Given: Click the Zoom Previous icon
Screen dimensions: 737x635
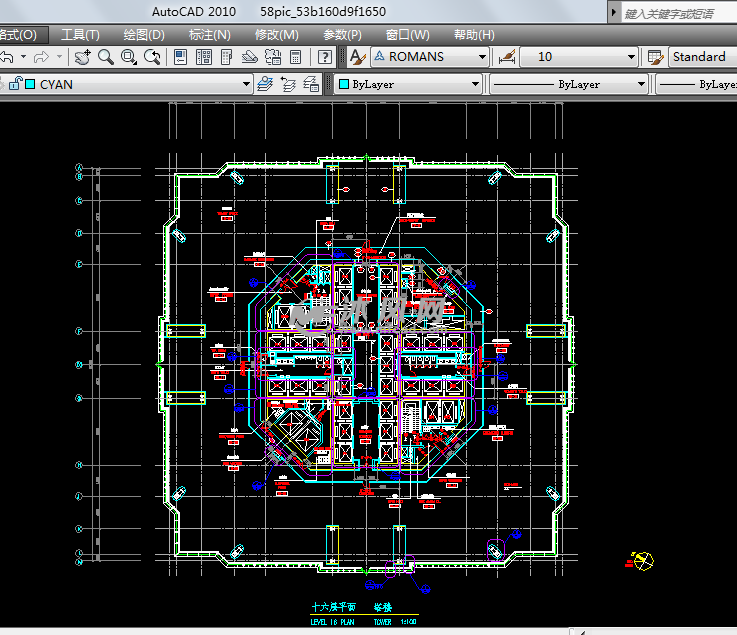Looking at the screenshot, I should pyautogui.click(x=152, y=57).
